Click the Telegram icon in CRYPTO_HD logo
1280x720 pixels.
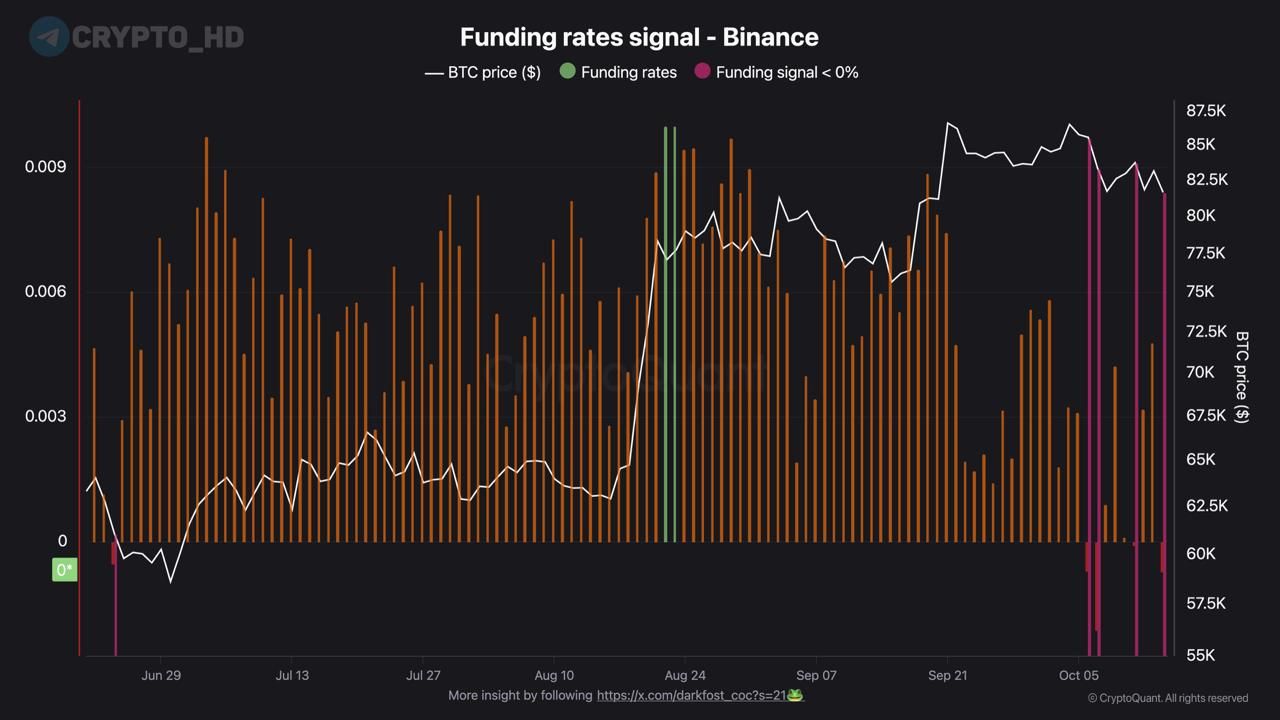[49, 37]
